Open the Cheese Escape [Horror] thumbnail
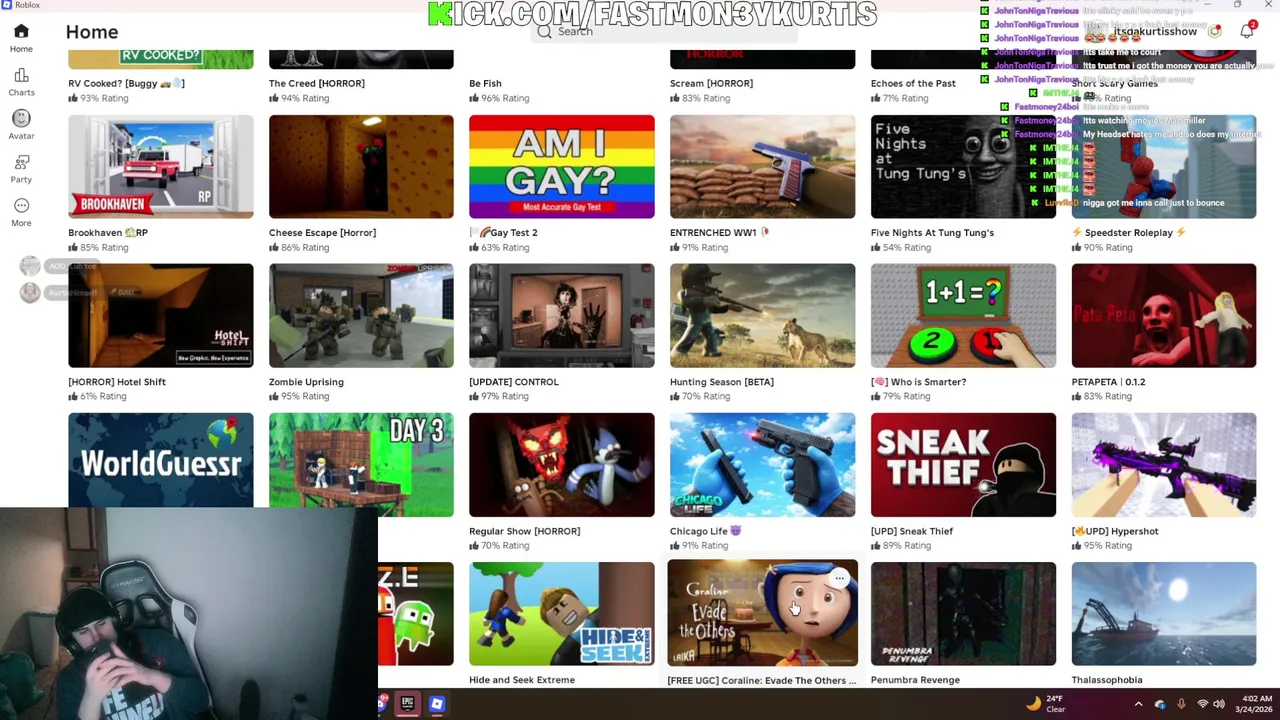This screenshot has height=720, width=1280. [361, 166]
